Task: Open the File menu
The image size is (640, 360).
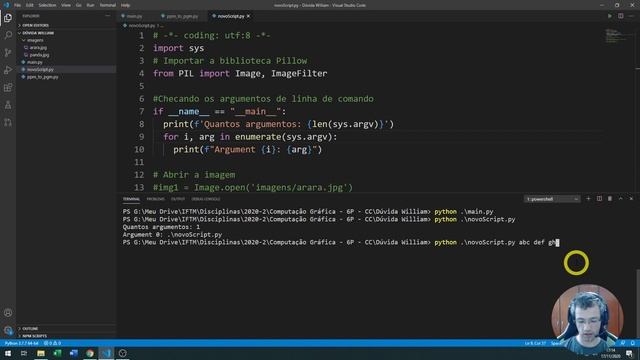Action: 17,5
